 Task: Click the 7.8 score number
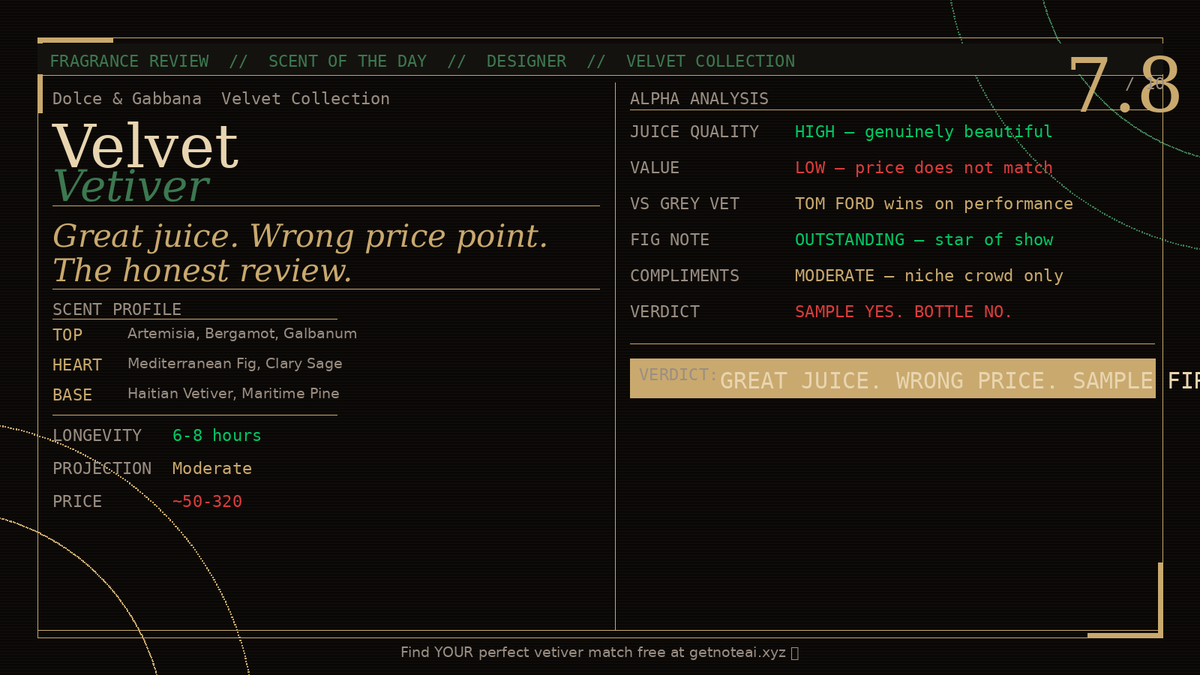pyautogui.click(x=1124, y=84)
